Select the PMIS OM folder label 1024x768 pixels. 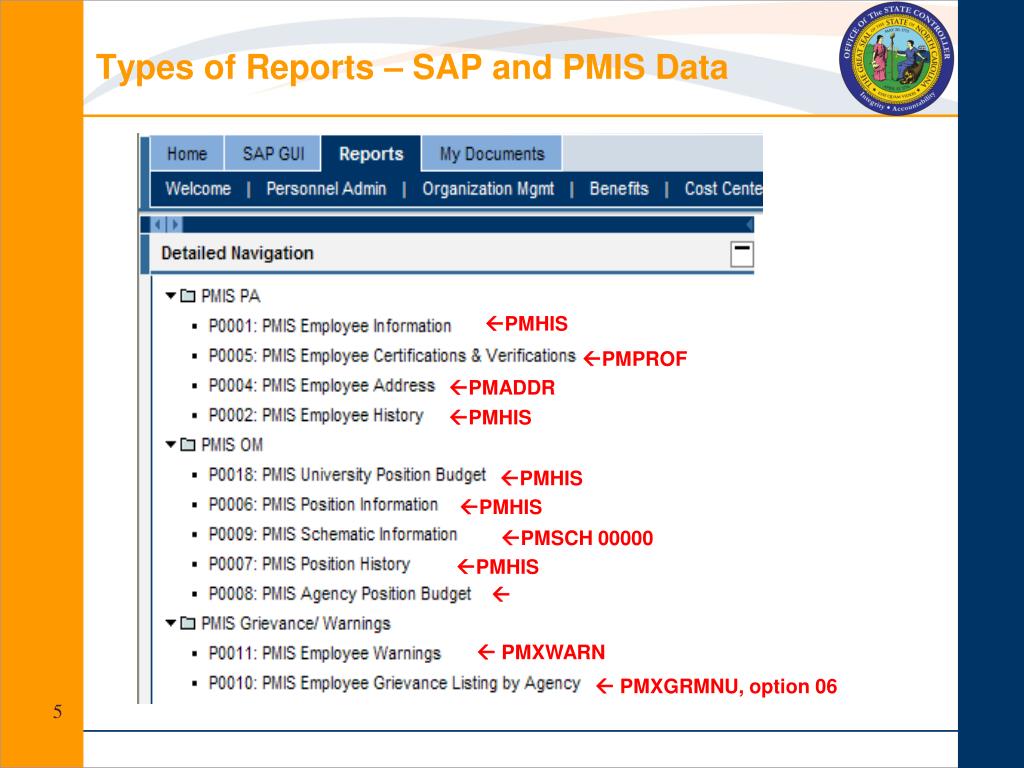point(232,445)
